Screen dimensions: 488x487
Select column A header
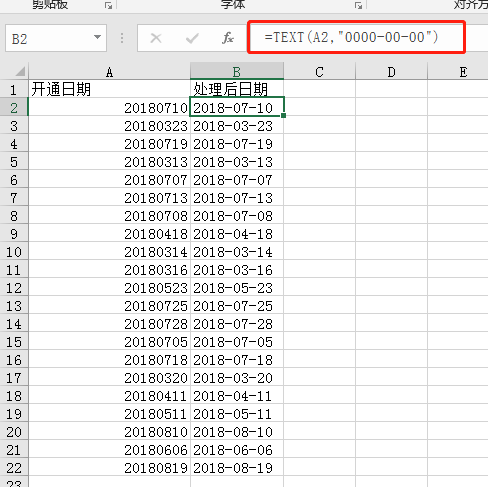[x=109, y=71]
